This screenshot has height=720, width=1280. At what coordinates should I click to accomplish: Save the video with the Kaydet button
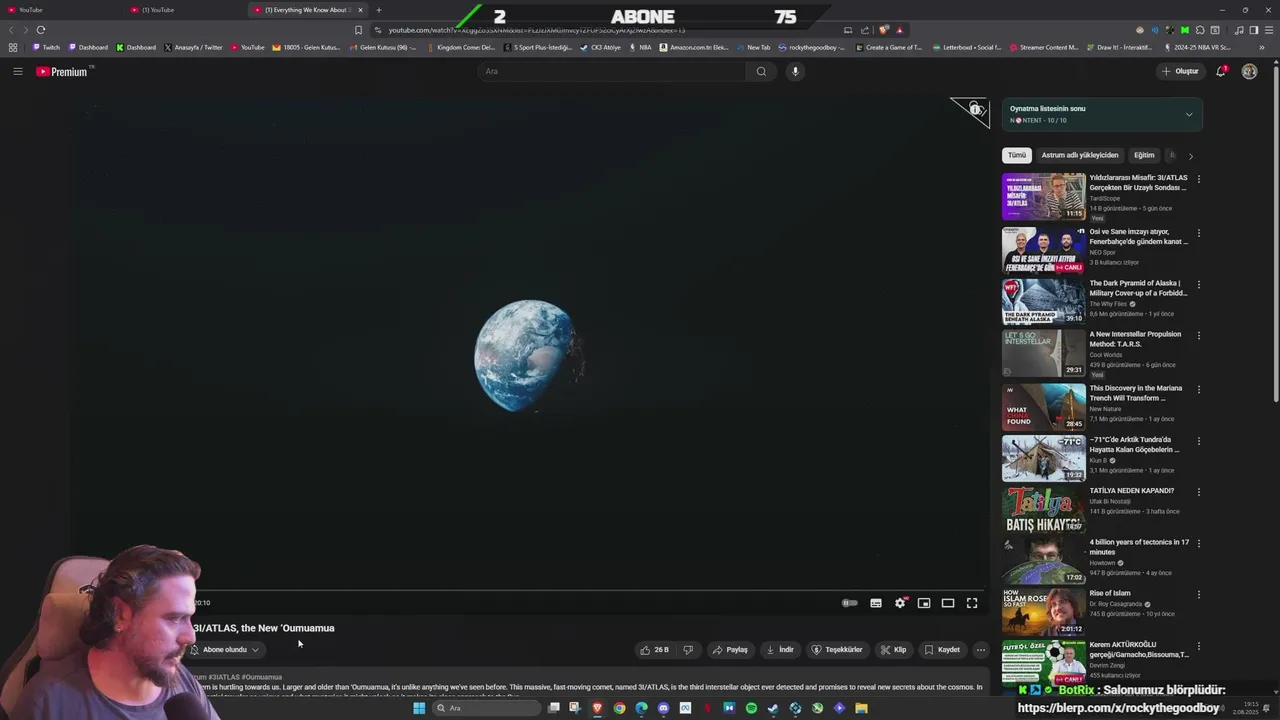click(x=942, y=650)
